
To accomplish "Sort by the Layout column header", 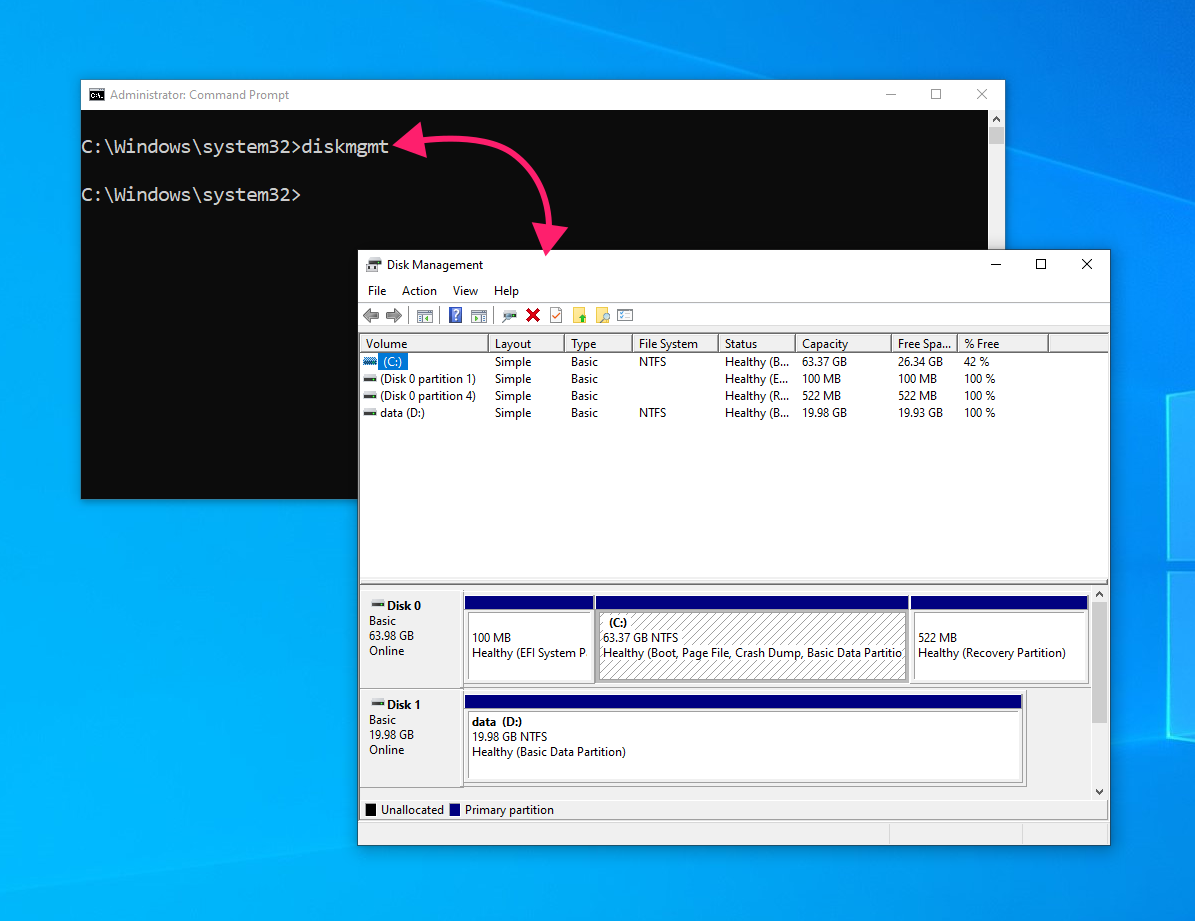I will (526, 344).
